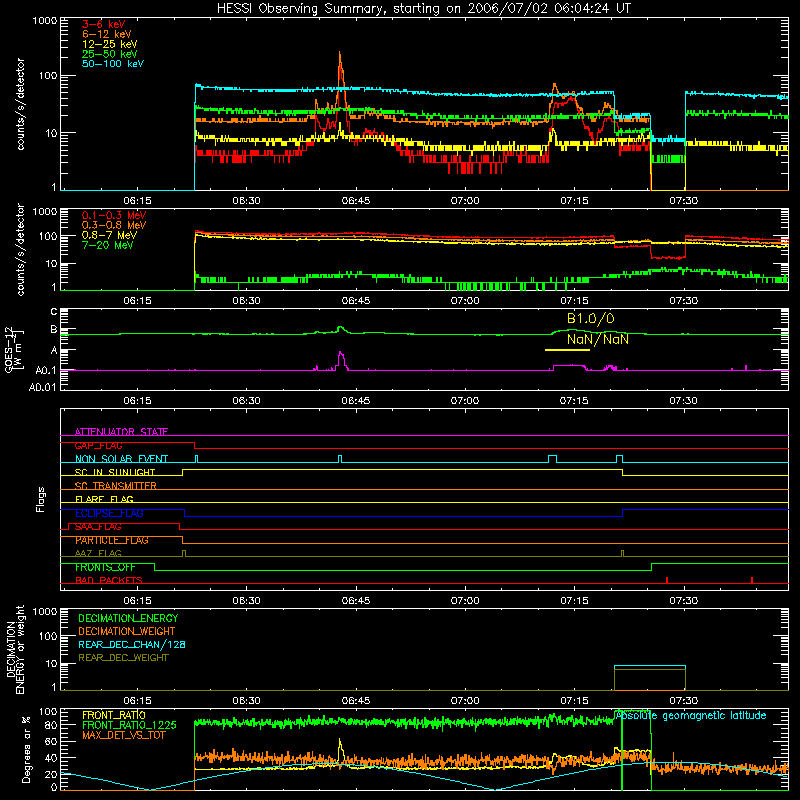Screen dimensions: 800x800
Task: Click the MAX_DET_VS_TOT legend label
Action: point(123,735)
